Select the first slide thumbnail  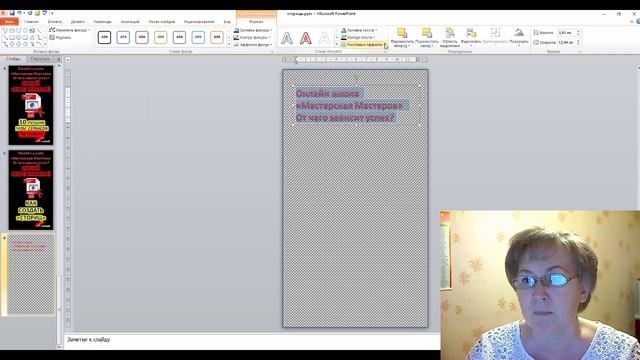coord(31,105)
